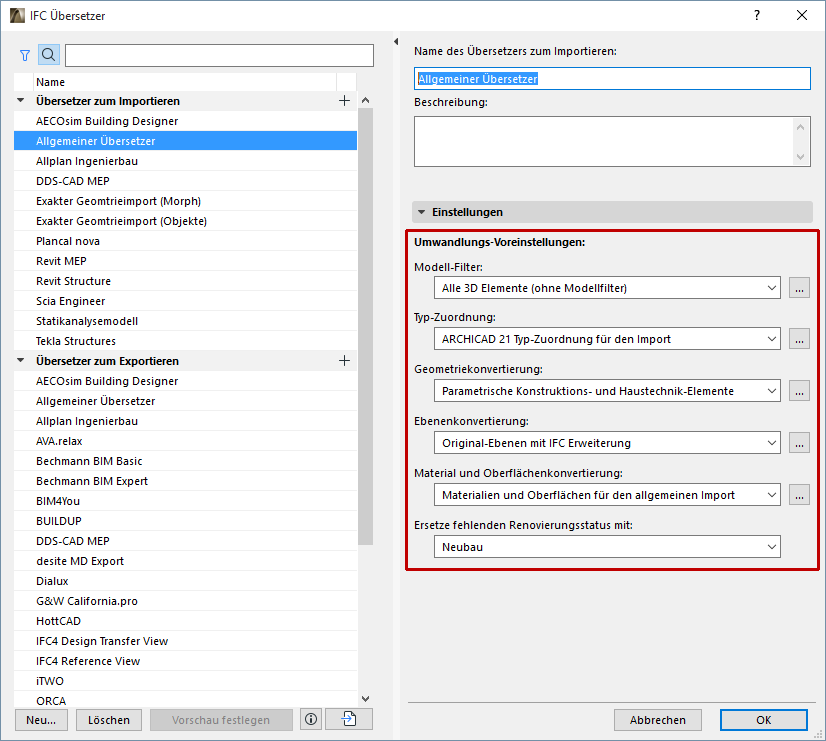This screenshot has width=826, height=741.
Task: Select Tekla Structures translator
Action: pos(185,341)
